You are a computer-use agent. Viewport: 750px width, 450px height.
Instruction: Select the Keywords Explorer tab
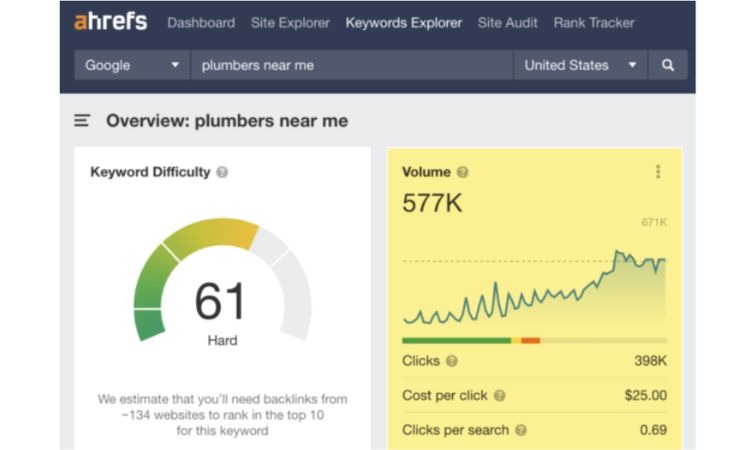pos(404,23)
